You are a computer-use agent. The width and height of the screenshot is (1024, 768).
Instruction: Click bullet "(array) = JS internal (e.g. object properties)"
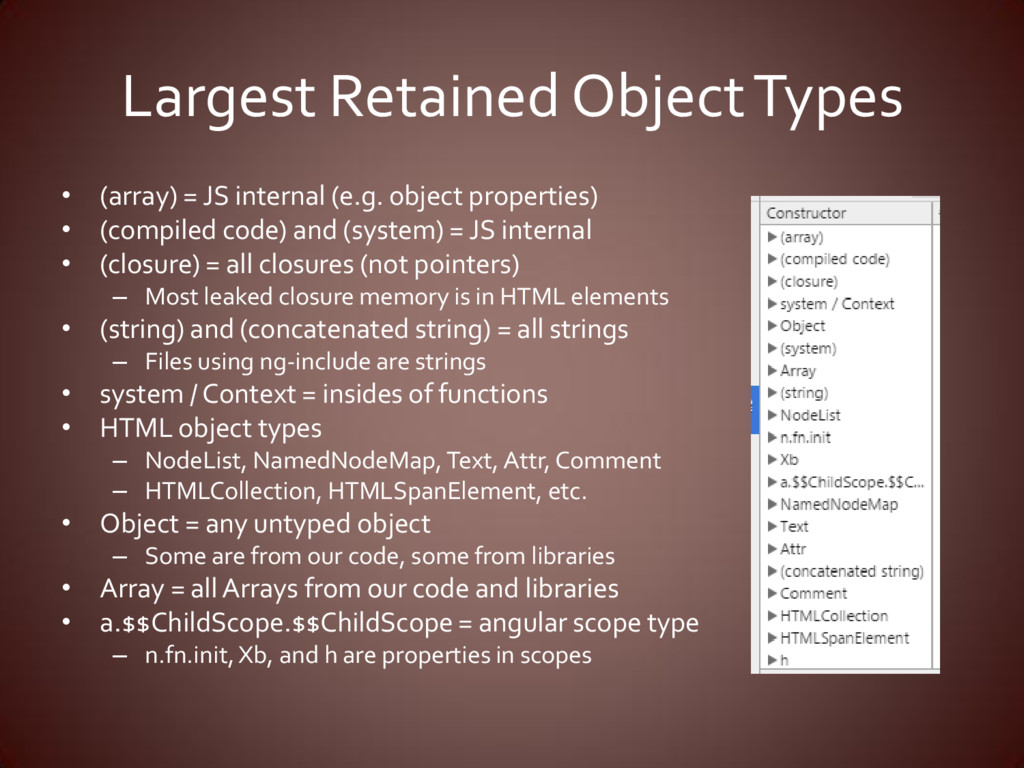[349, 197]
